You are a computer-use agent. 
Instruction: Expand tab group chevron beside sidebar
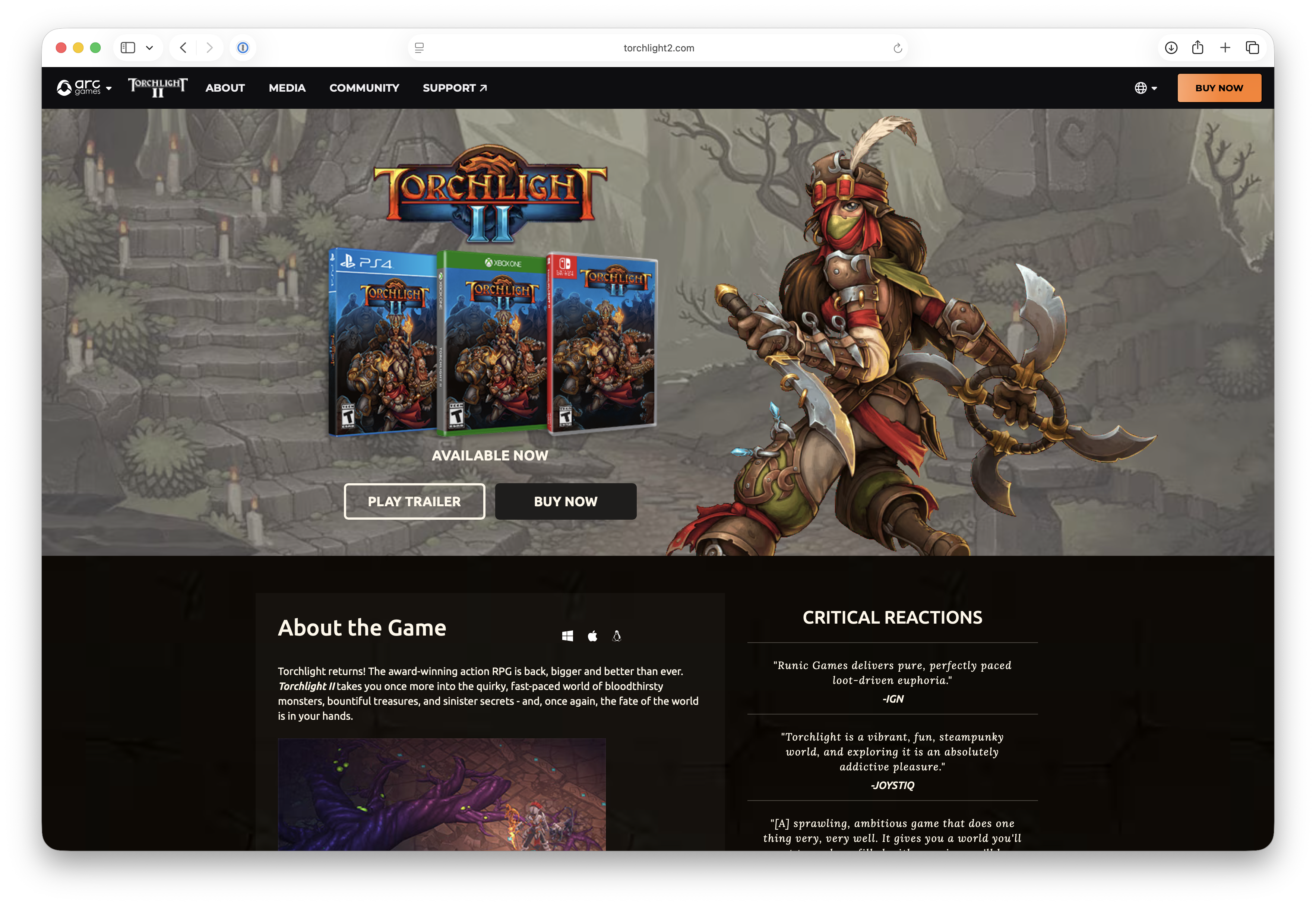pyautogui.click(x=149, y=48)
